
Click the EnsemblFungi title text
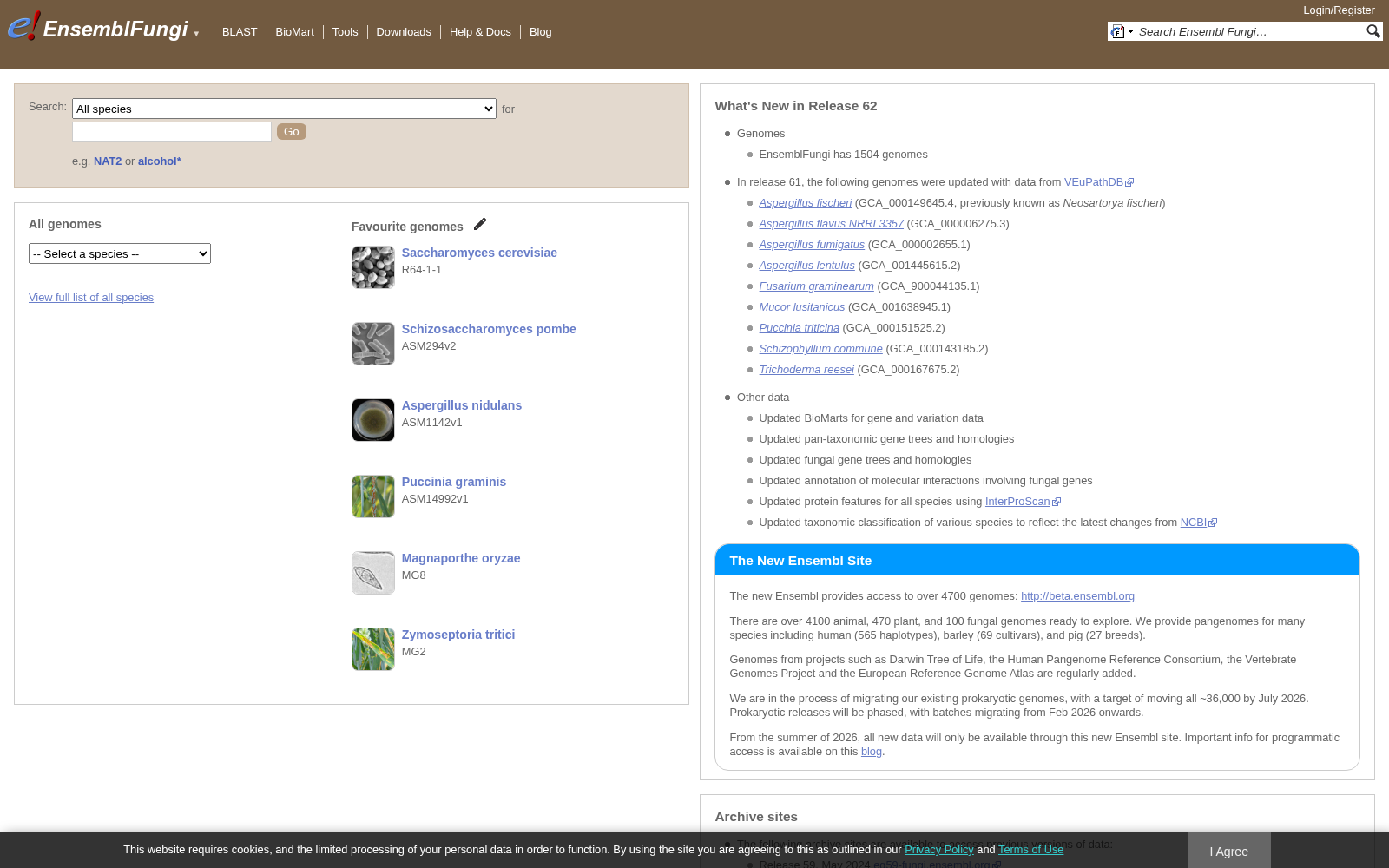click(115, 30)
